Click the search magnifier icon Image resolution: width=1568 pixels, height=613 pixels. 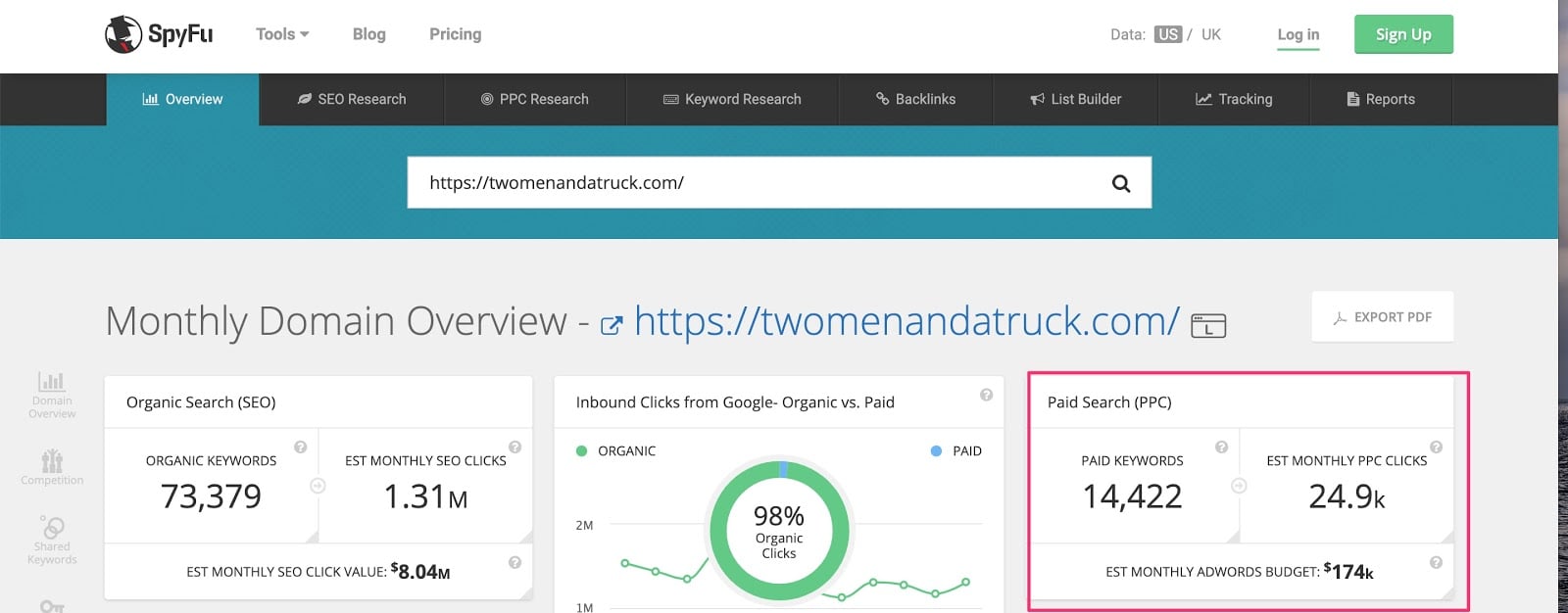1121,183
